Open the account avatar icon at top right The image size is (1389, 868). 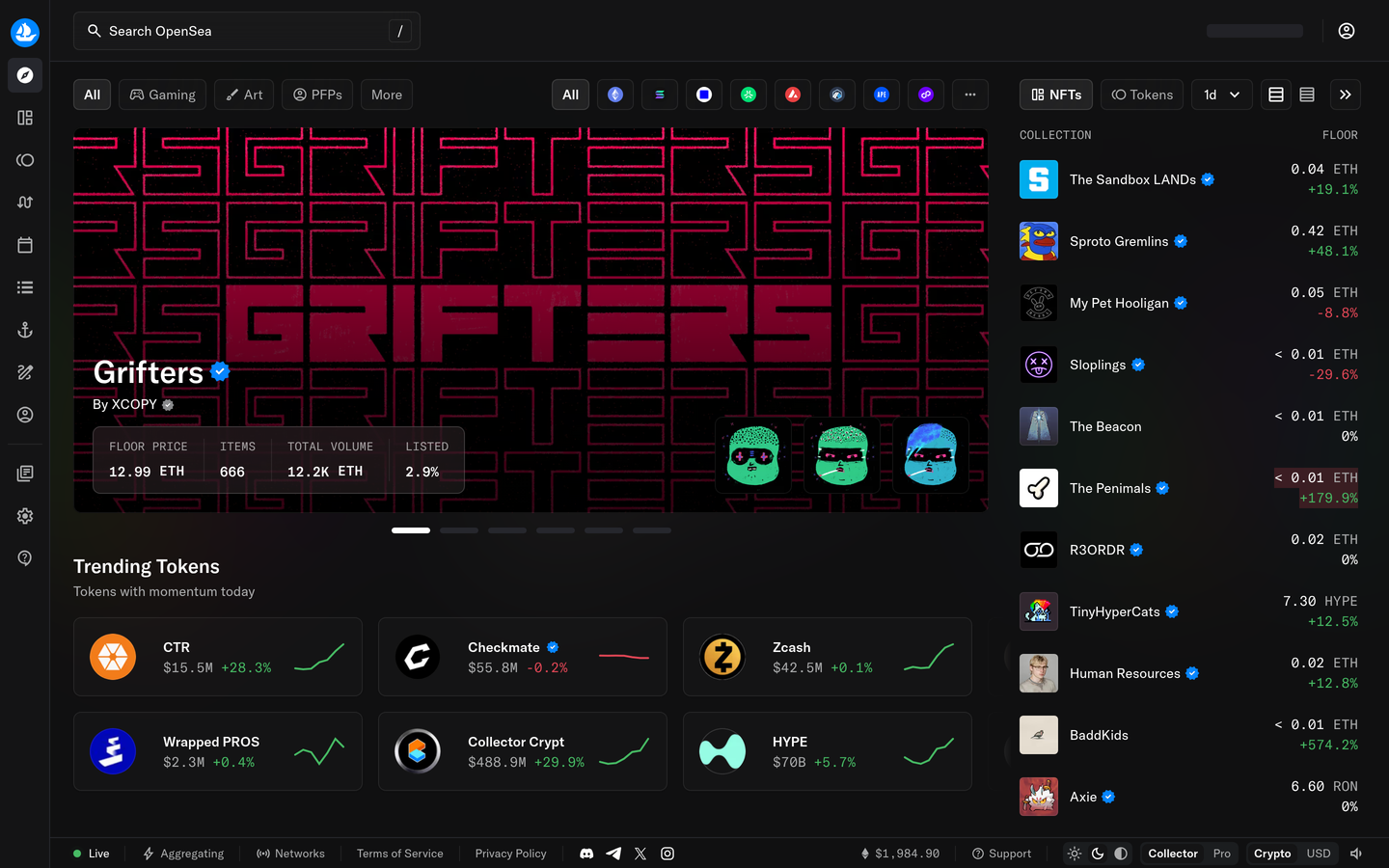tap(1347, 31)
